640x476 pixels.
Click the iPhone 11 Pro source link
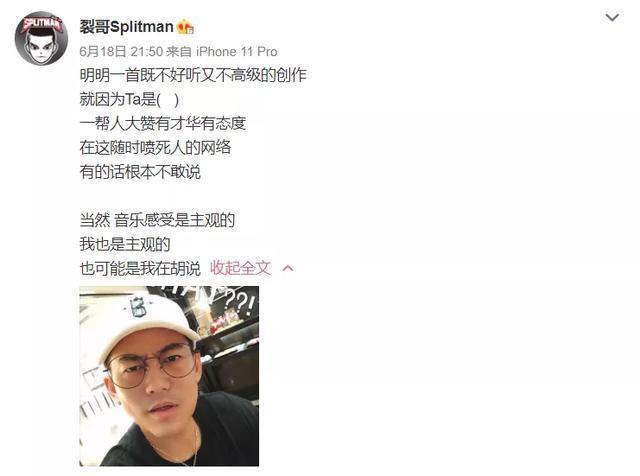237,52
